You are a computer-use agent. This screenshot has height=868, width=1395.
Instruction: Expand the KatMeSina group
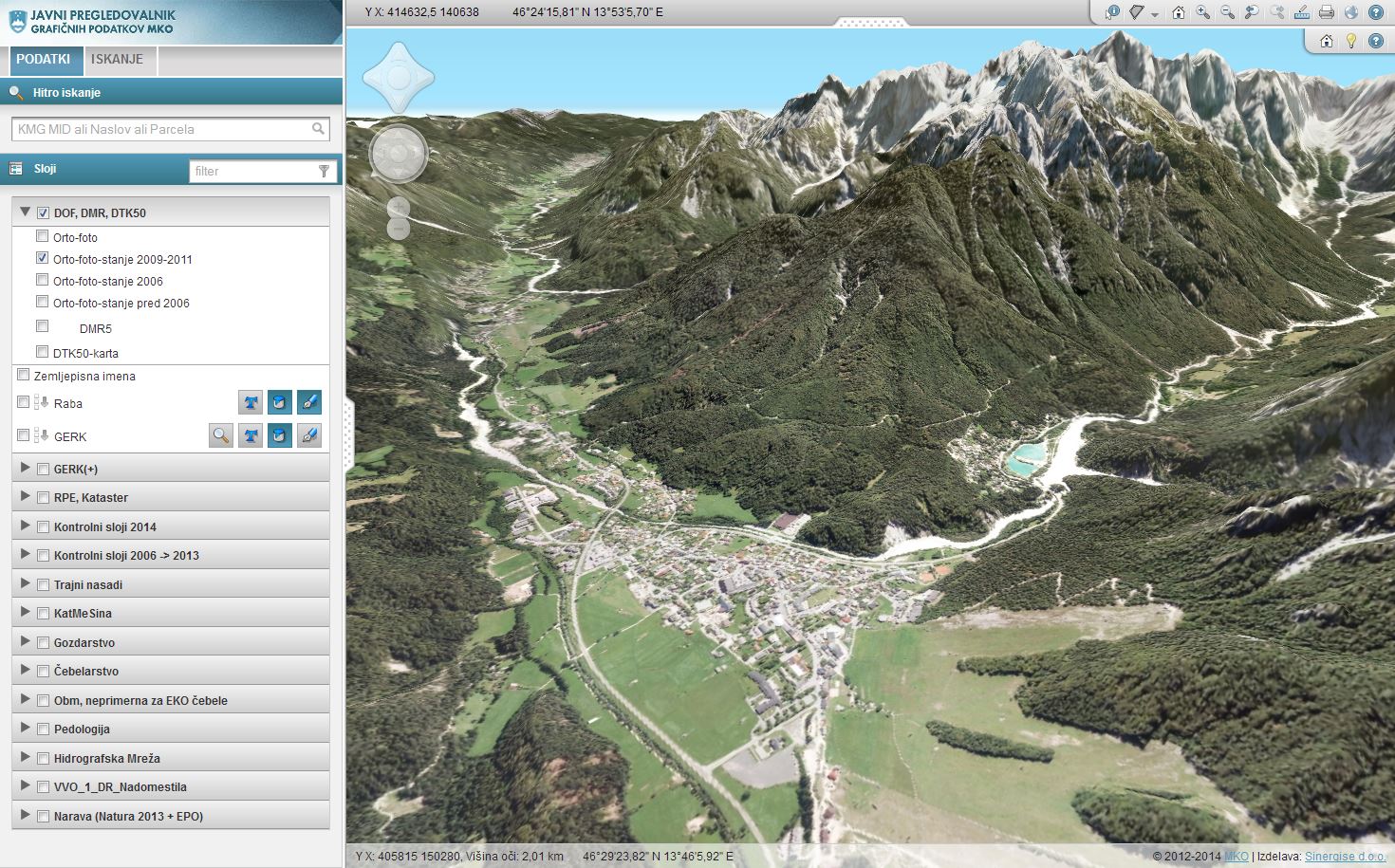coord(26,612)
